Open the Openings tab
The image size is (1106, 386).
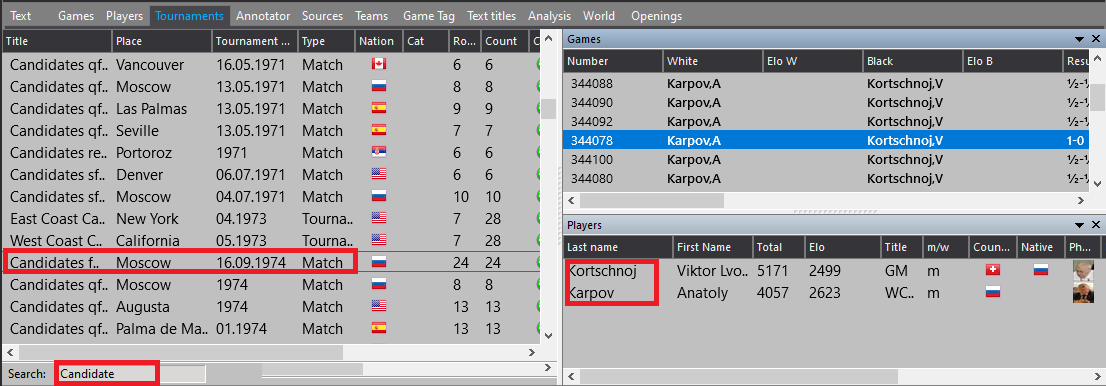[656, 15]
